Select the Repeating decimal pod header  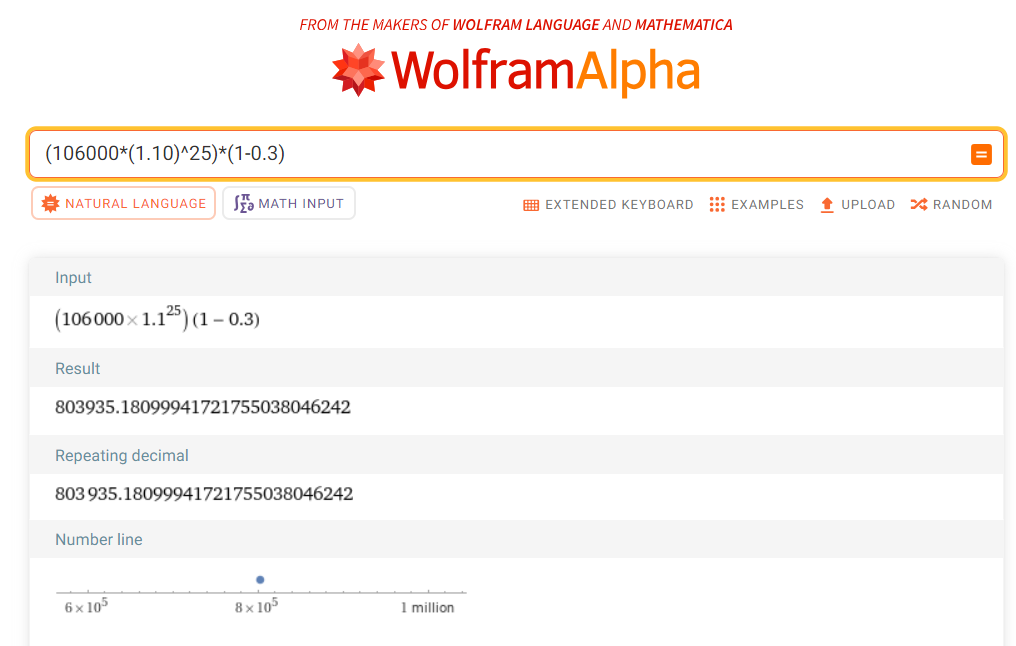pos(122,456)
